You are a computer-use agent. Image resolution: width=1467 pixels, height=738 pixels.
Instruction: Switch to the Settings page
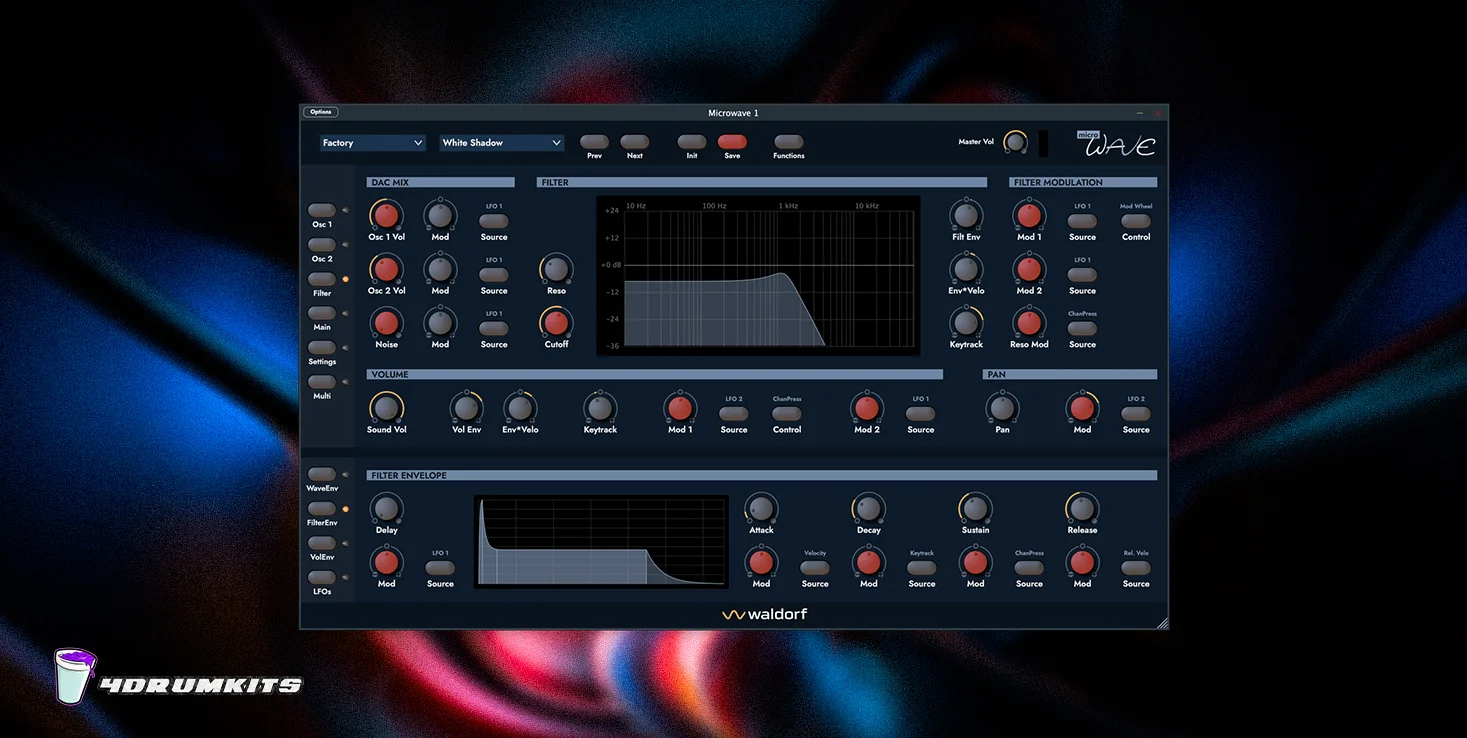click(x=322, y=348)
